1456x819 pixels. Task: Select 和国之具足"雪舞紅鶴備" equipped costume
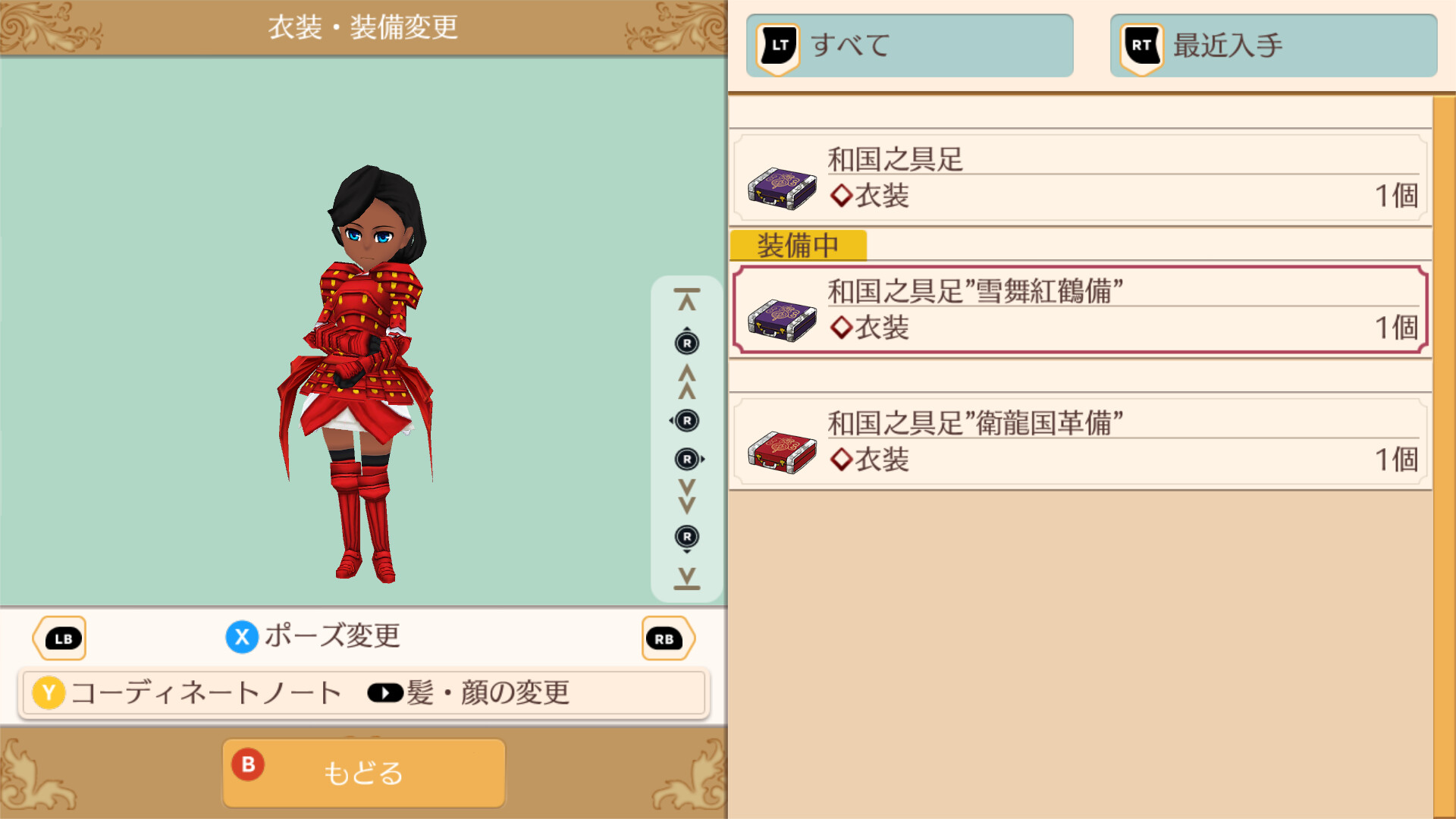[1080, 309]
